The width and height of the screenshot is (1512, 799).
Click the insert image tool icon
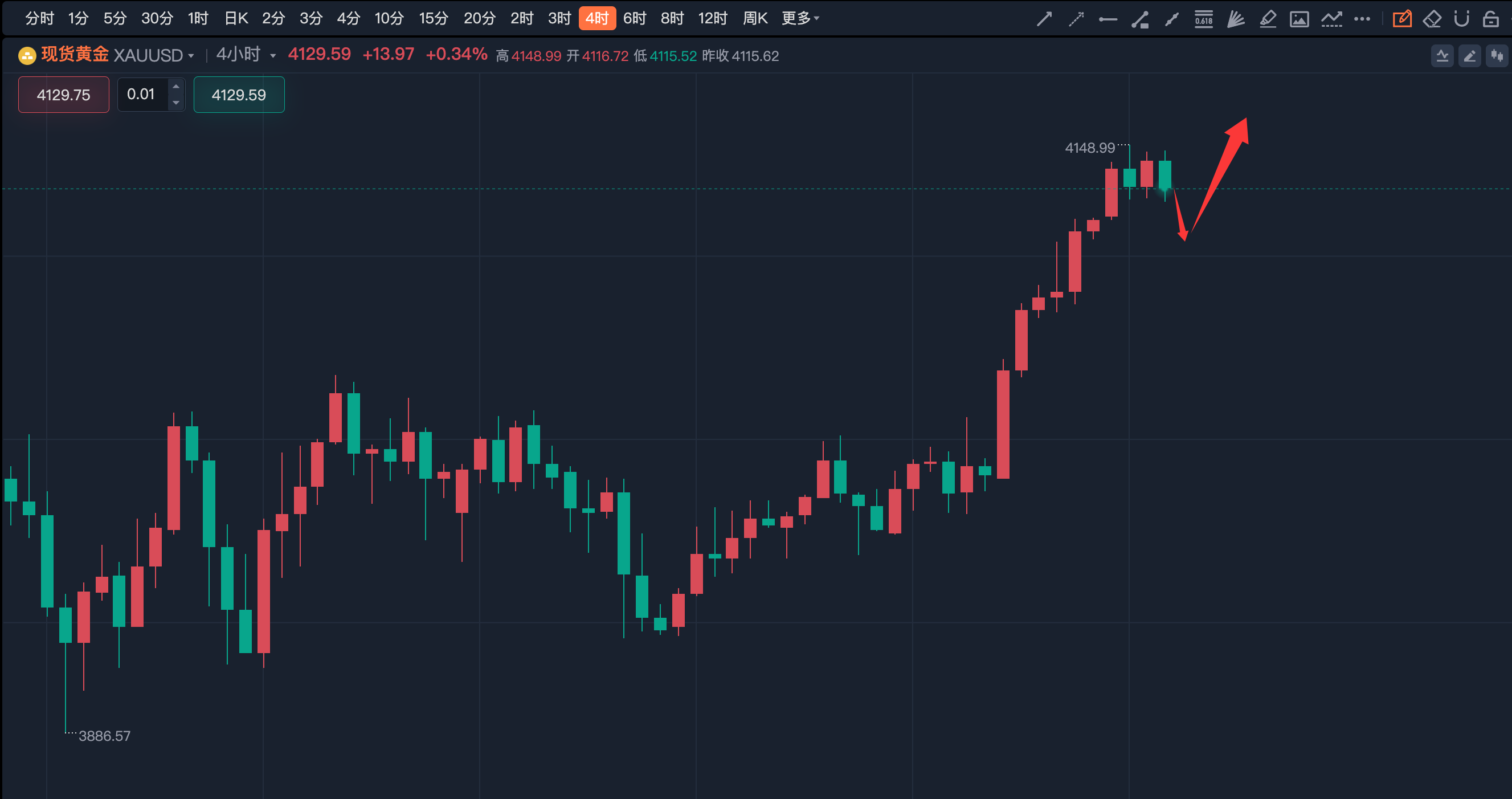(1299, 19)
